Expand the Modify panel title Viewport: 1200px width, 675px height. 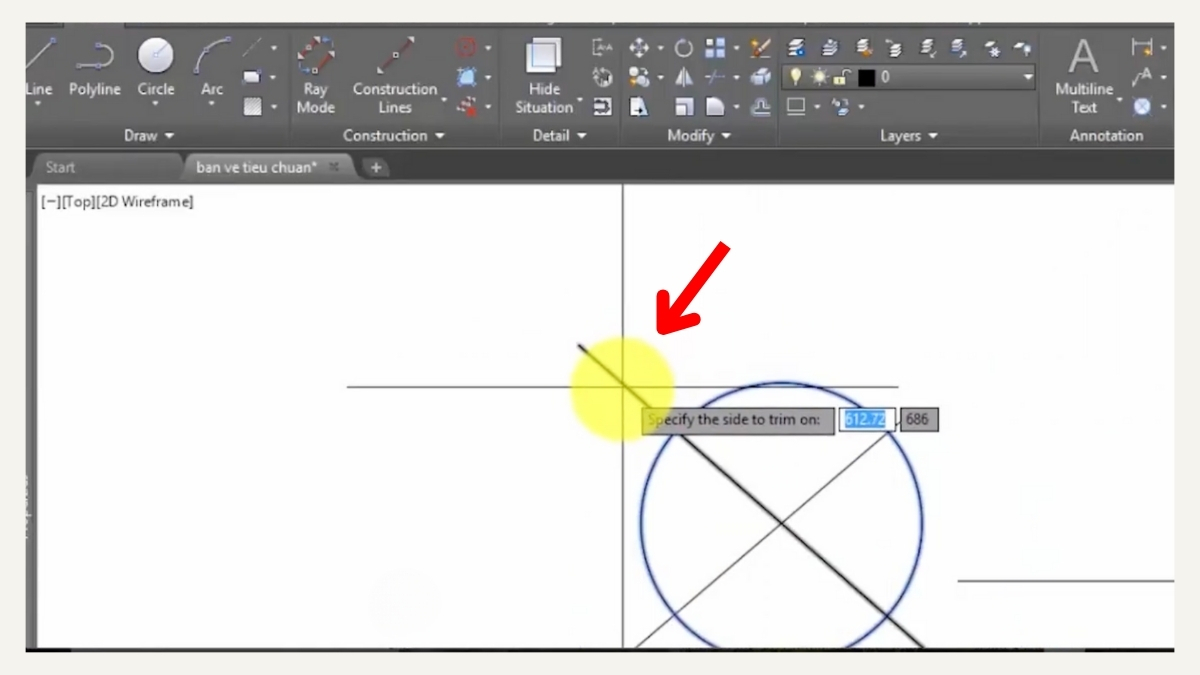[x=699, y=136]
